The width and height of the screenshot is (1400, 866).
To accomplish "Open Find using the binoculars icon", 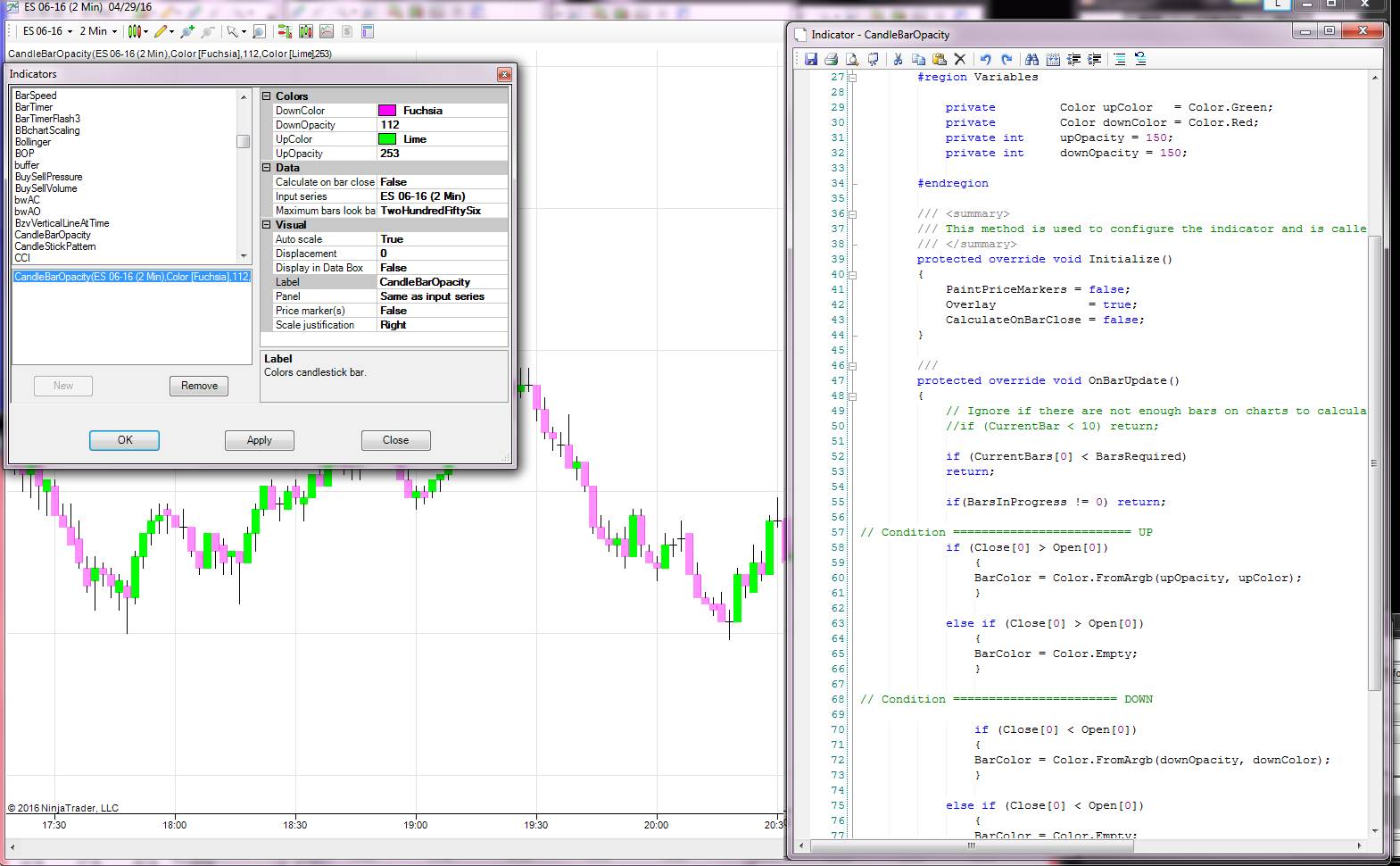I will [1031, 60].
